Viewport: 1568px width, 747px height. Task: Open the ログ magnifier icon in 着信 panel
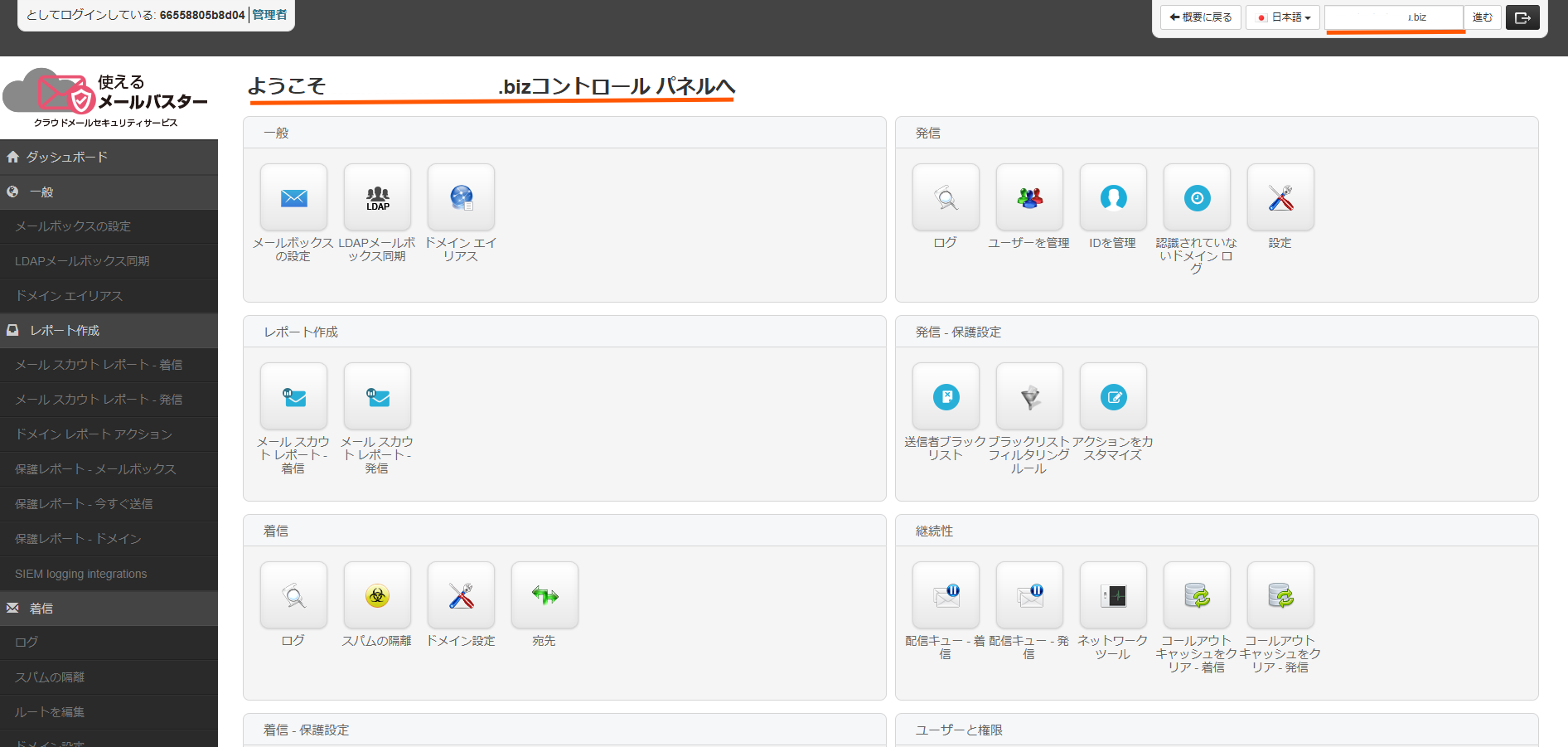coord(293,595)
